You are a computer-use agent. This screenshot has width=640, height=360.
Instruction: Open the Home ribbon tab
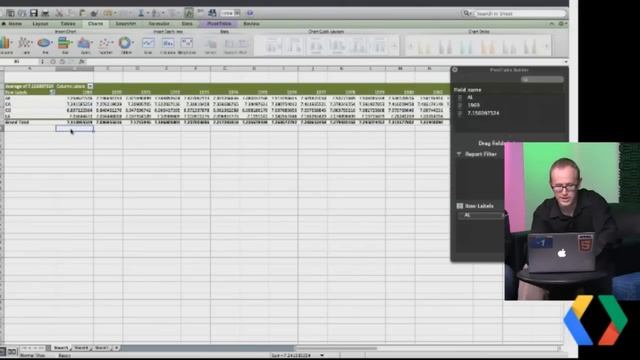15,24
